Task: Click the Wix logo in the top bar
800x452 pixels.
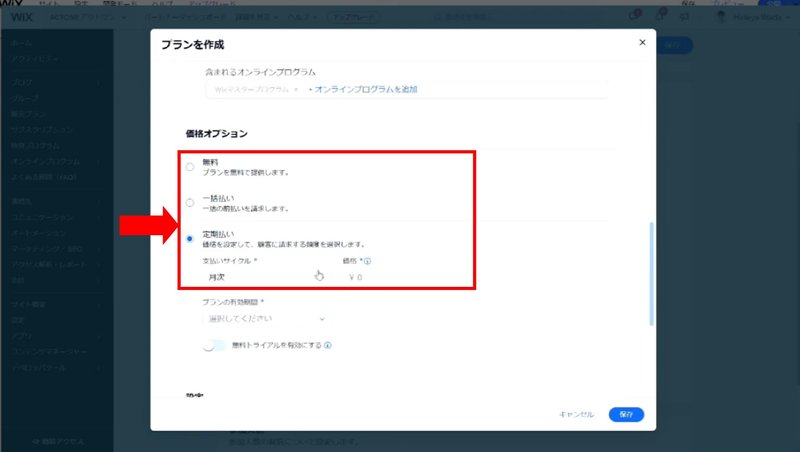Action: (x=22, y=17)
